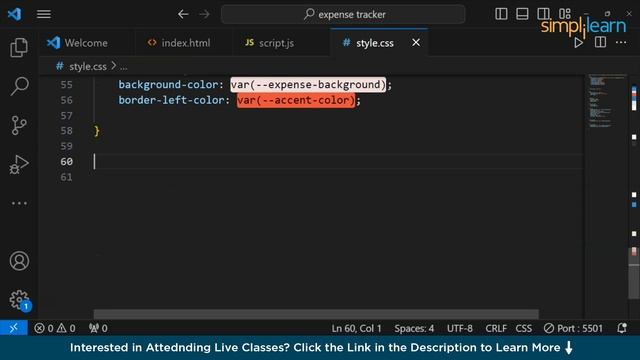Image resolution: width=640 pixels, height=360 pixels.
Task: Open the editor More Actions ellipsis
Action: 621,42
